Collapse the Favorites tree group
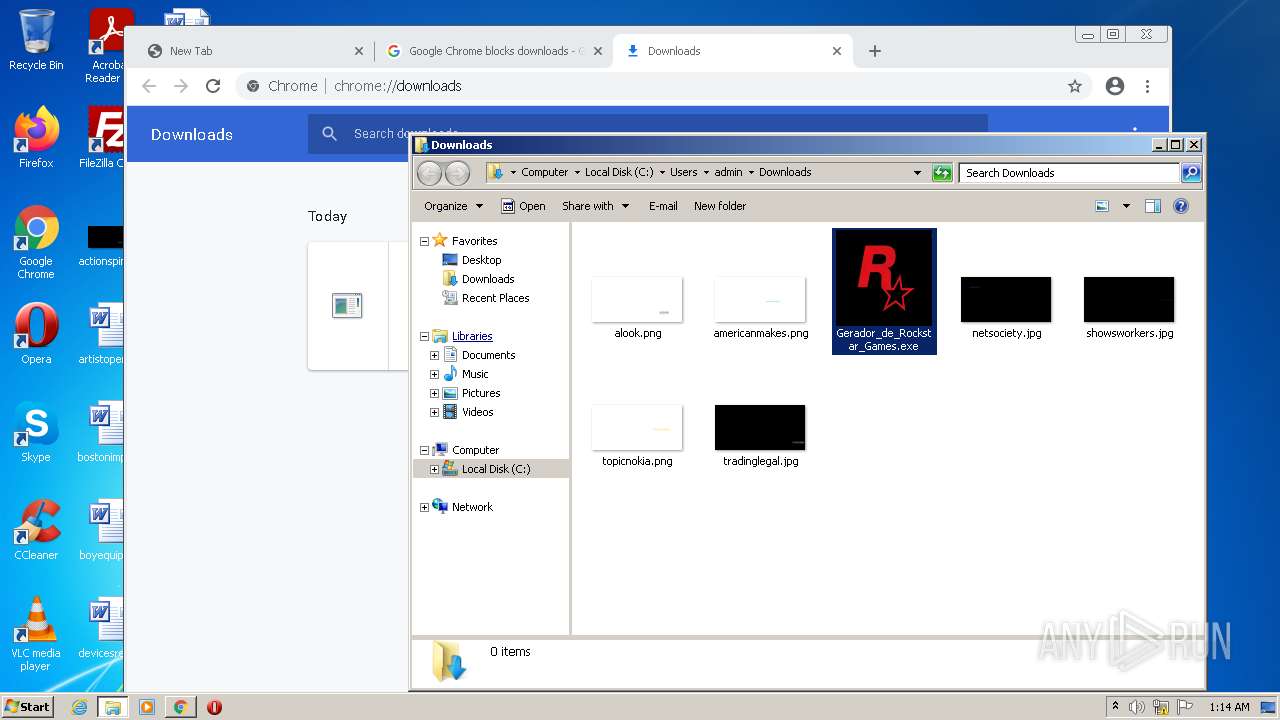This screenshot has height=720, width=1280. [424, 241]
